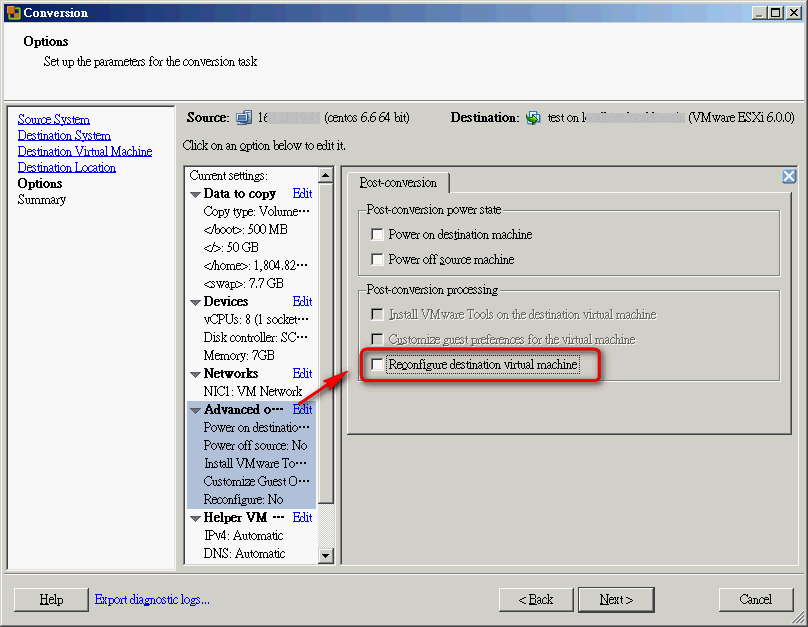Screen dimensions: 808x627
Task: Collapse the Data to copy section
Action: (195, 194)
